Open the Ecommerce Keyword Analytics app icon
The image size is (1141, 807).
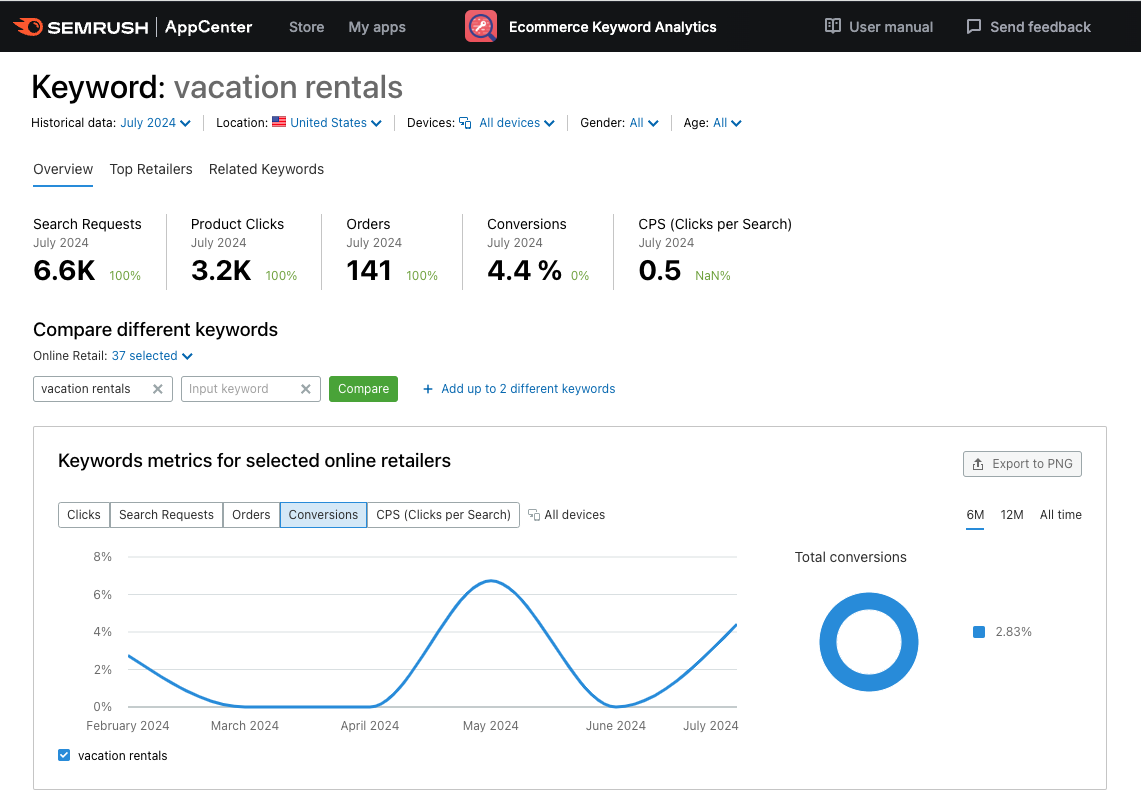(x=481, y=26)
